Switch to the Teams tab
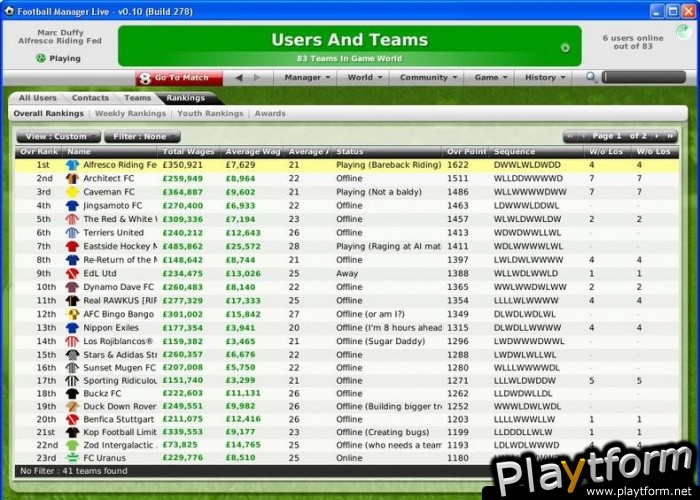The height and width of the screenshot is (500, 700). [x=138, y=98]
